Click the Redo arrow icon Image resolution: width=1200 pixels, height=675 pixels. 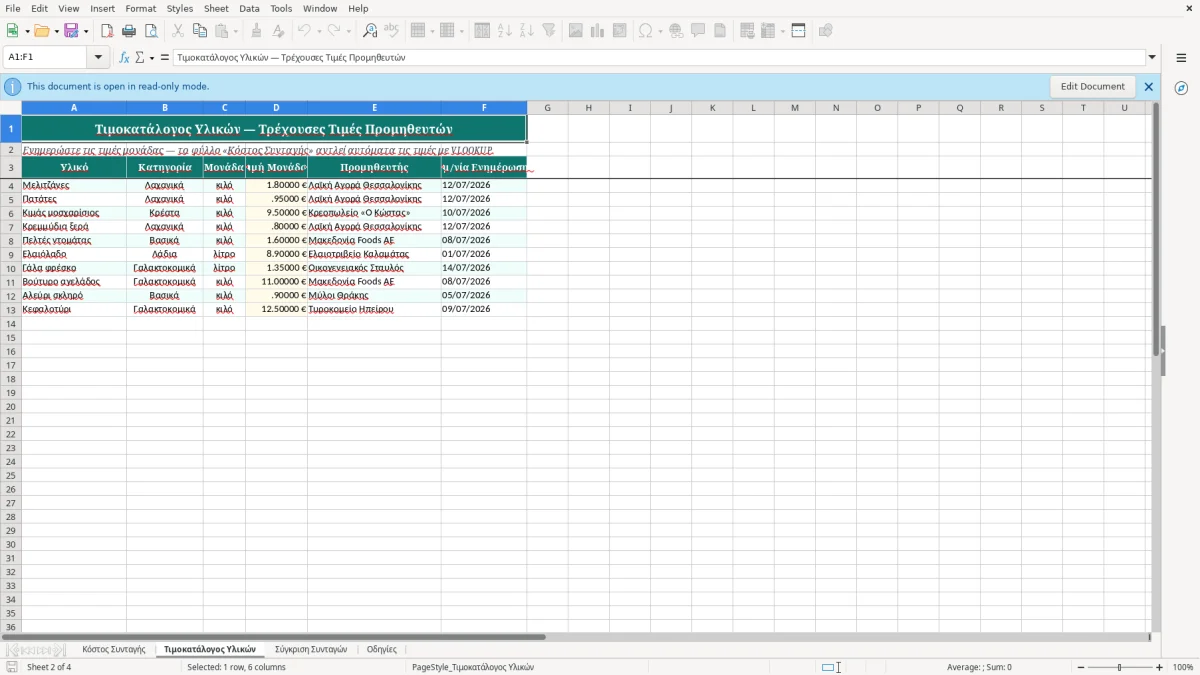334,31
